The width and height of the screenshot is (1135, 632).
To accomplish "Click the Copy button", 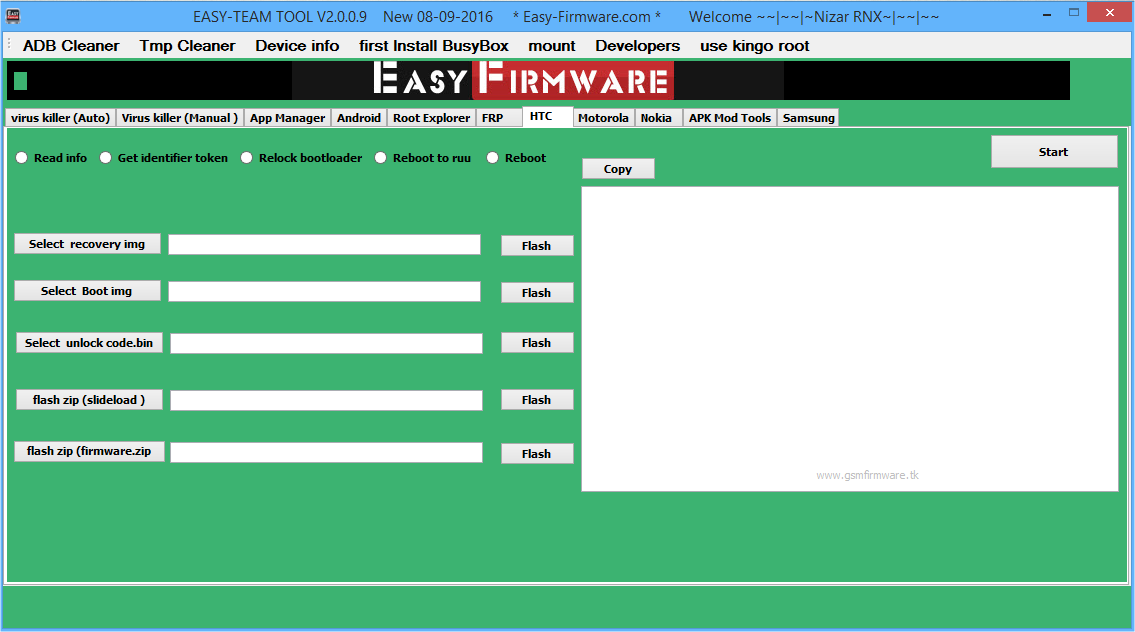I will [x=618, y=169].
